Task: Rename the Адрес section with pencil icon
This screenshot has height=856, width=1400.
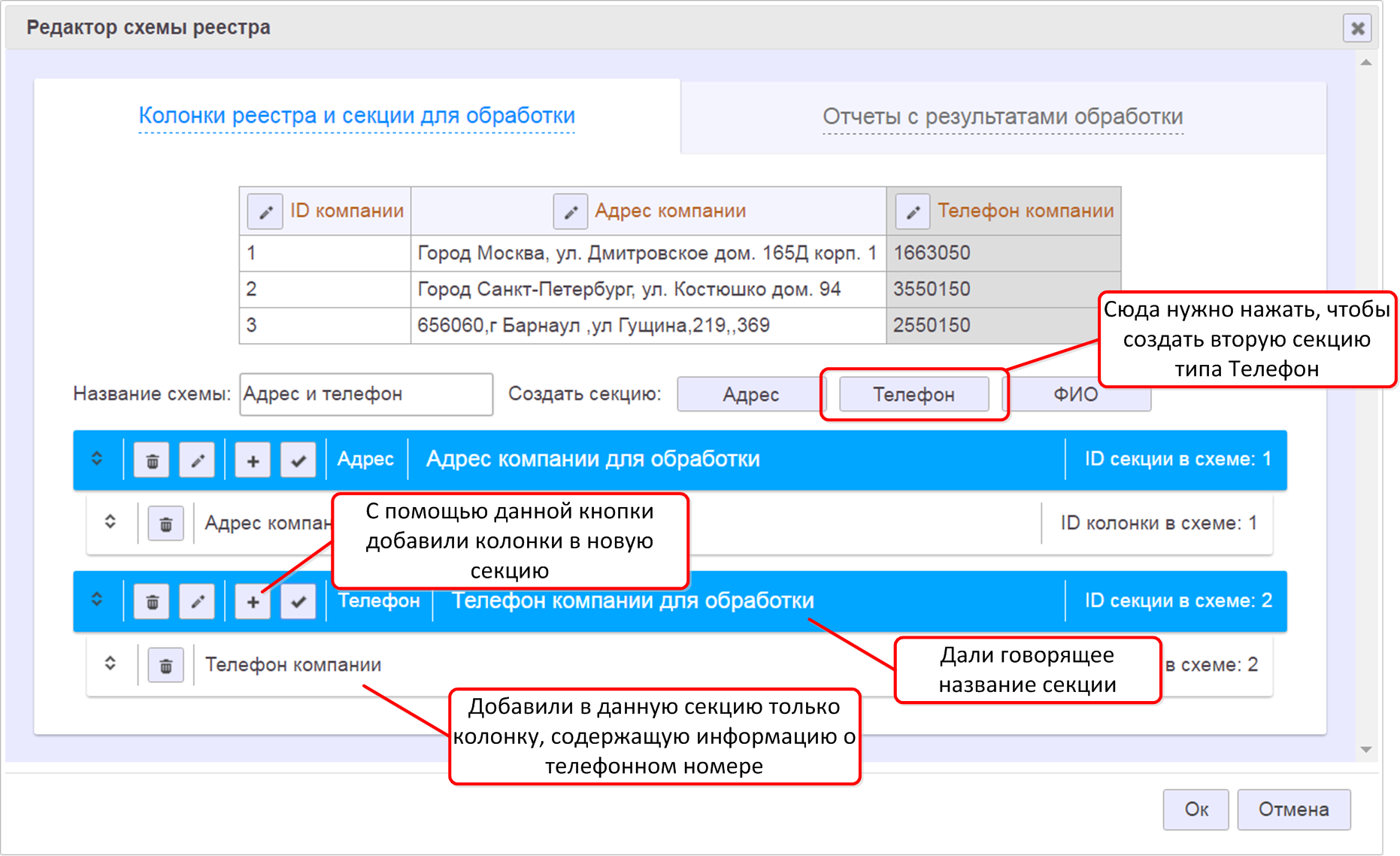Action: 198,460
